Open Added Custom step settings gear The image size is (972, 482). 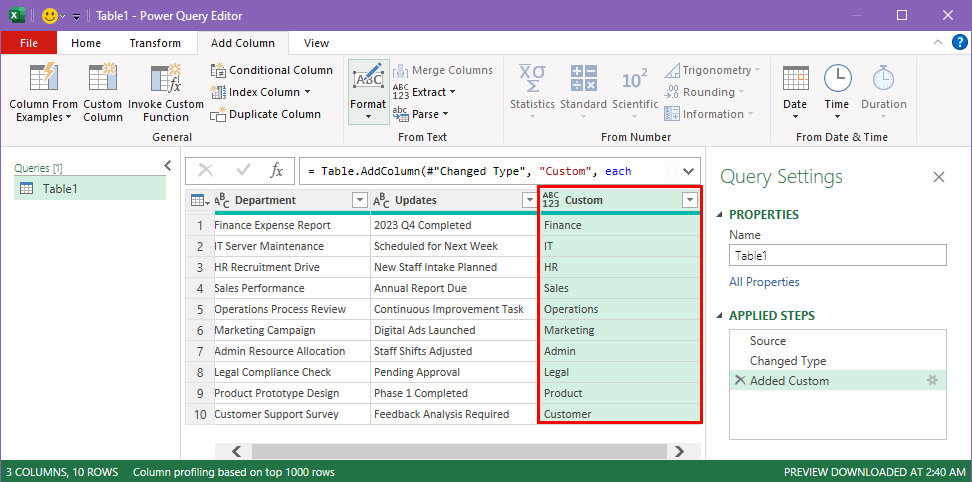932,380
